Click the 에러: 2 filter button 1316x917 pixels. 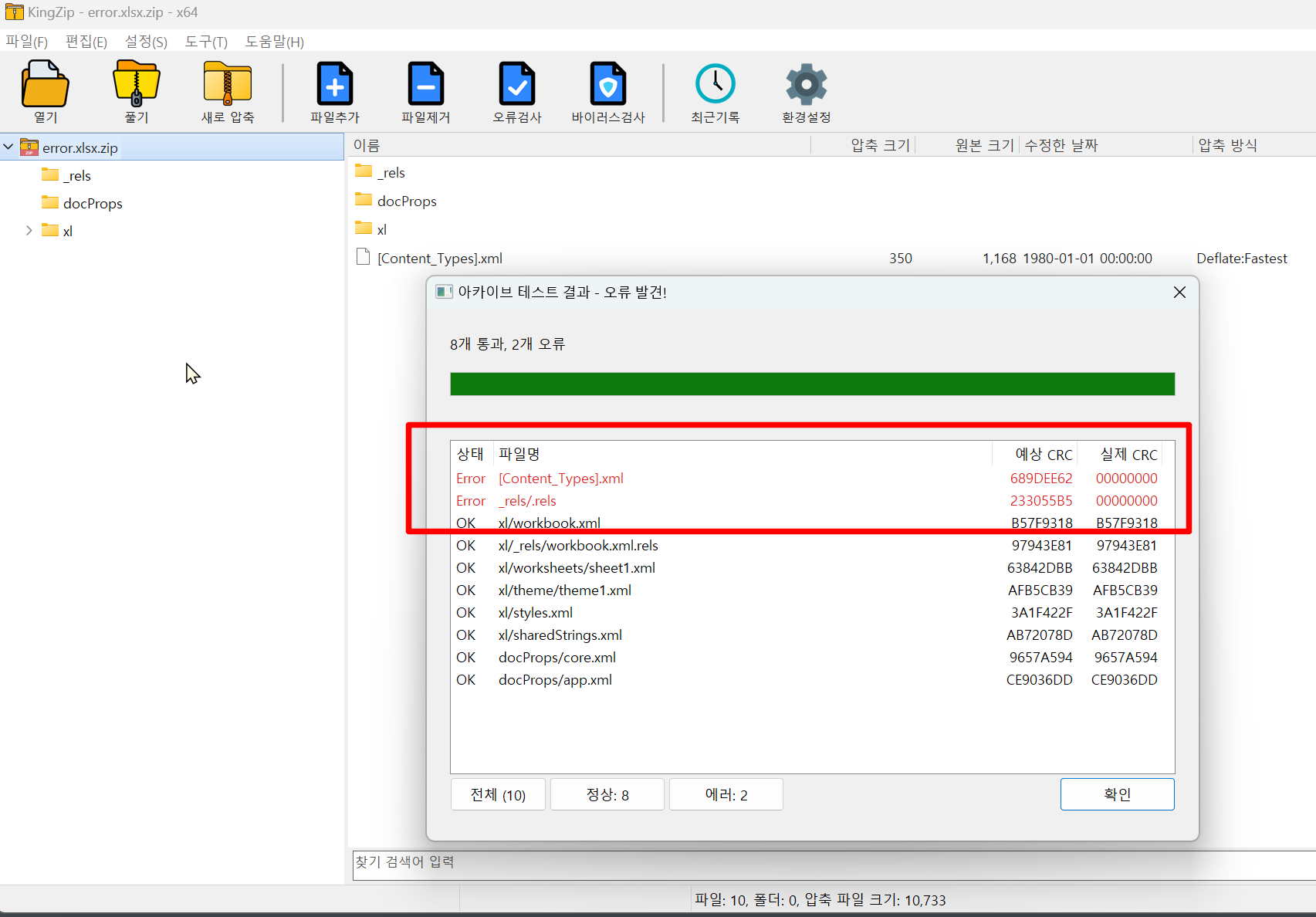click(726, 794)
